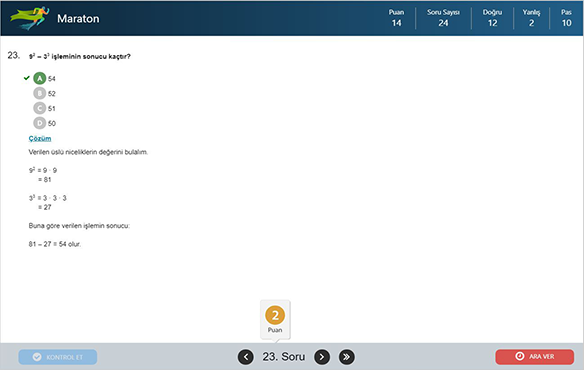
Task: Click the ARA VER button
Action: click(534, 357)
